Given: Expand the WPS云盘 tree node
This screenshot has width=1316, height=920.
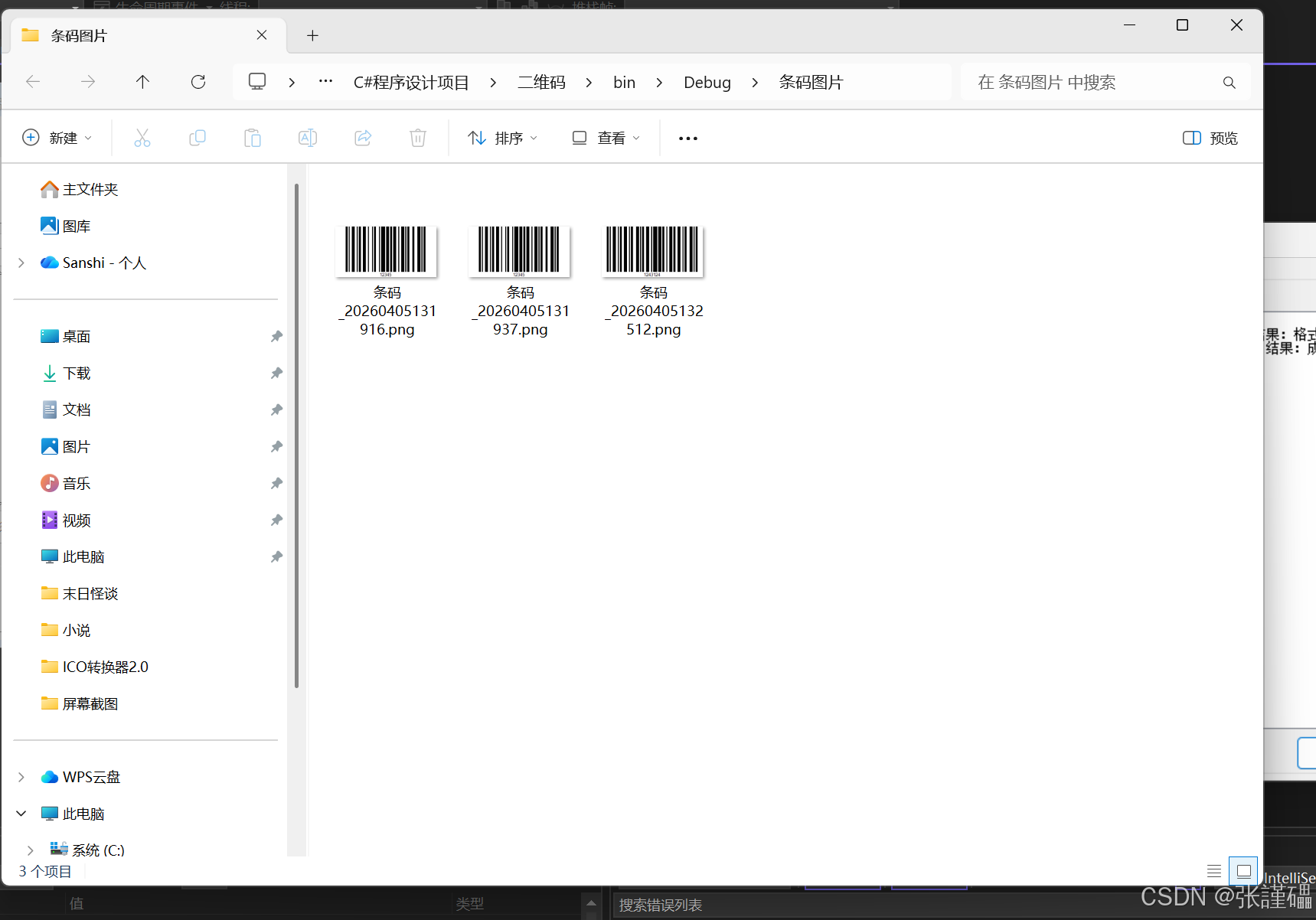Looking at the screenshot, I should coord(21,777).
